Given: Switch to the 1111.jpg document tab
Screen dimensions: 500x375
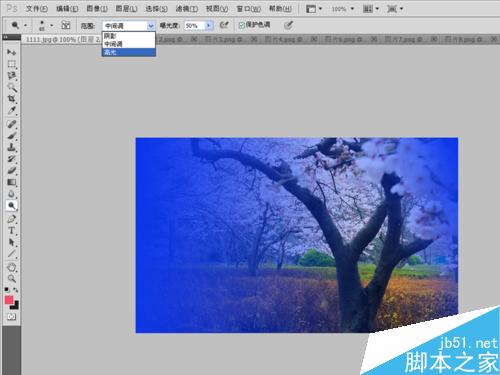Looking at the screenshot, I should [63, 39].
